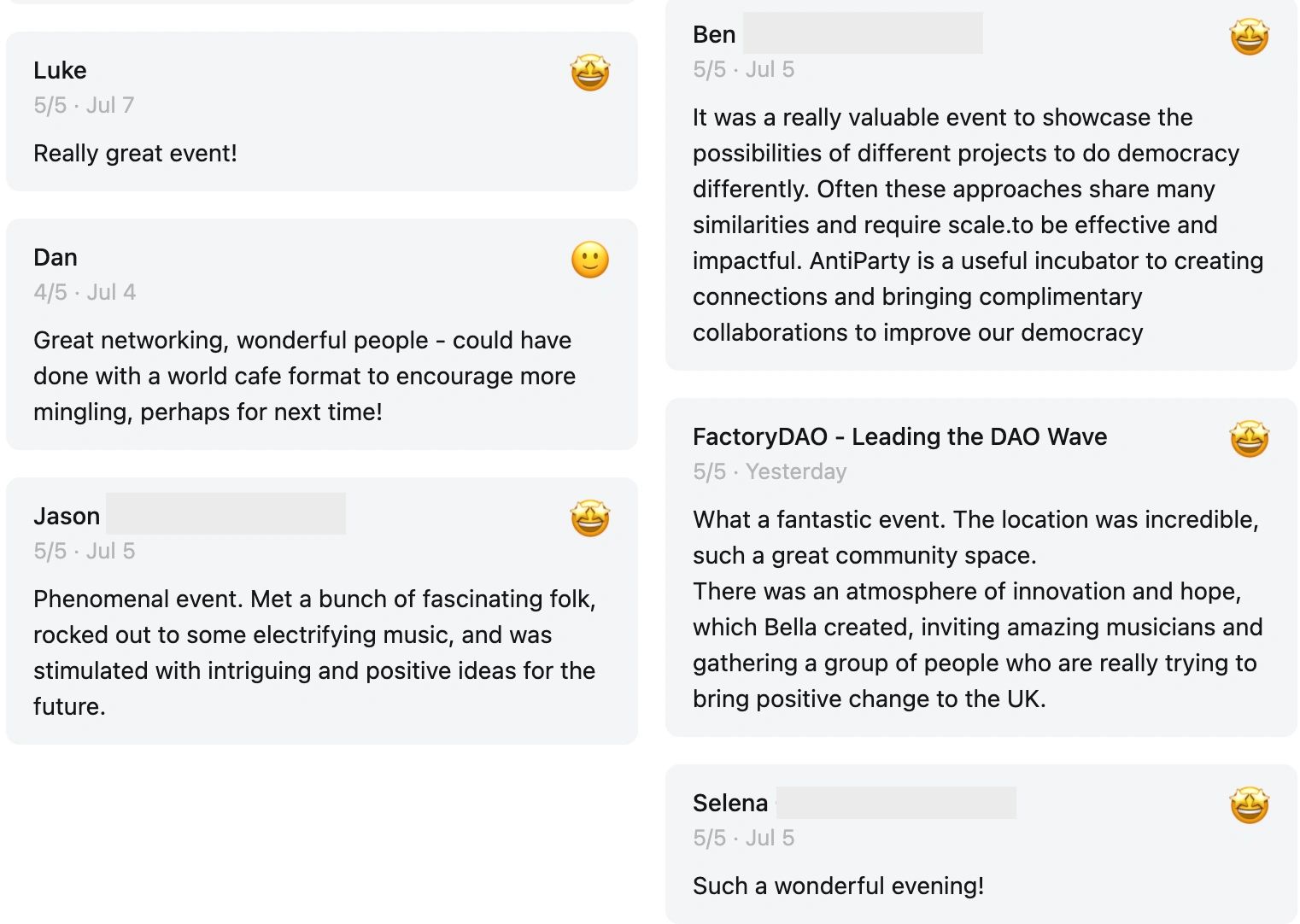This screenshot has width=1300, height=924.
Task: Click the "5/5 · Yesterday" rating line
Action: tap(770, 471)
